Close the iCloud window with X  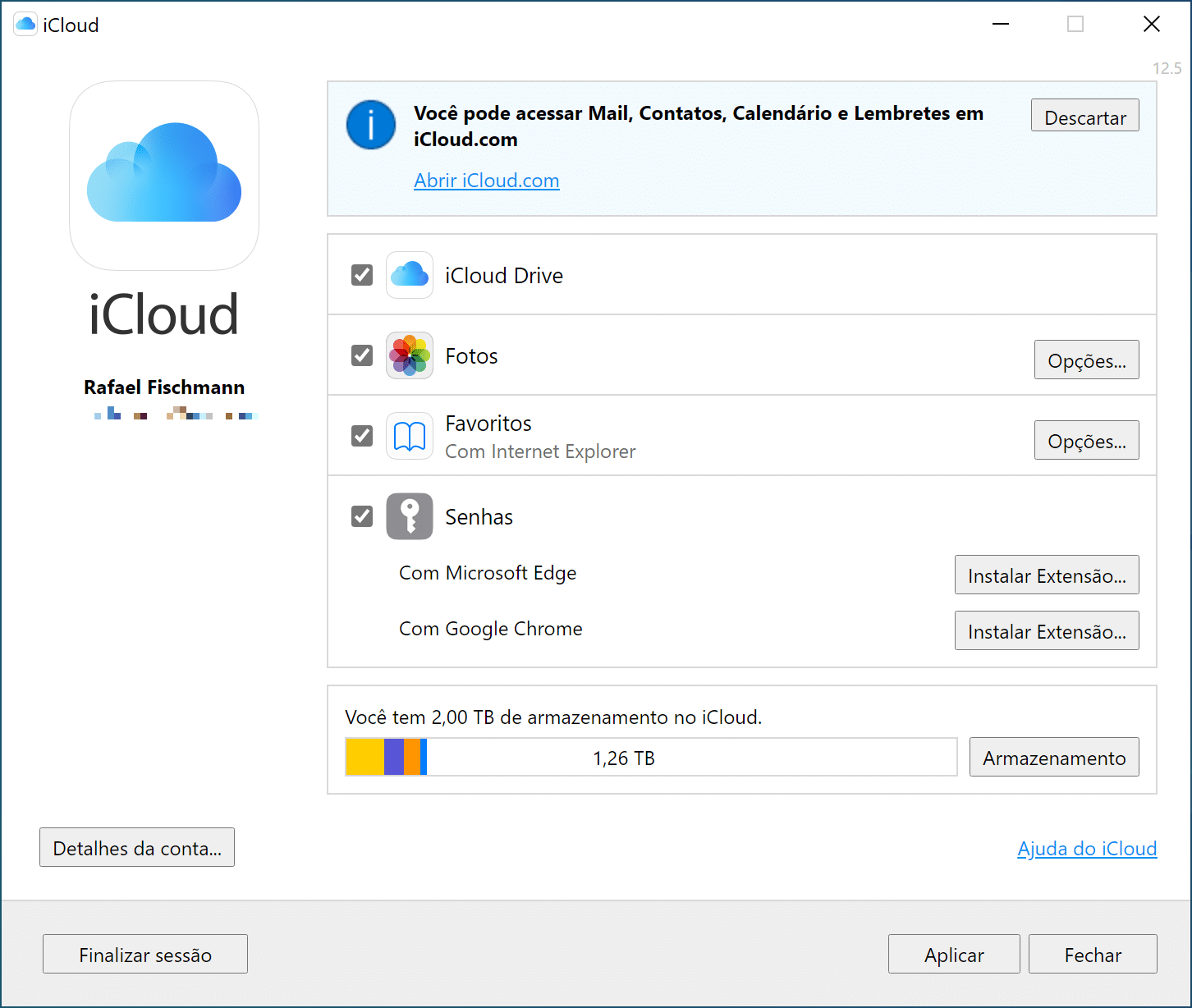1152,25
